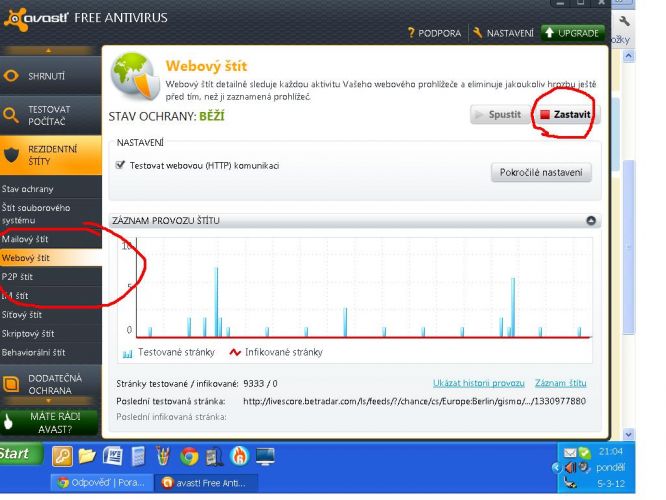Viewport: 666px width, 500px height.
Task: Open NASTAVENÍ settings menu
Action: [503, 33]
